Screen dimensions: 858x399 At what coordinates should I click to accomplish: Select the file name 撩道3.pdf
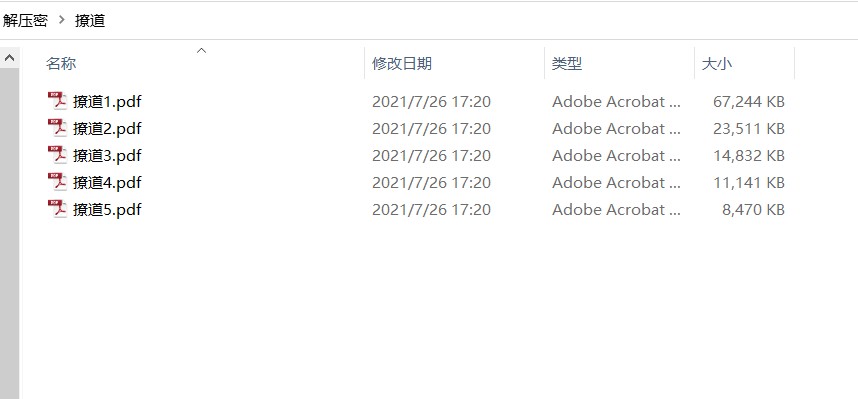pos(107,155)
